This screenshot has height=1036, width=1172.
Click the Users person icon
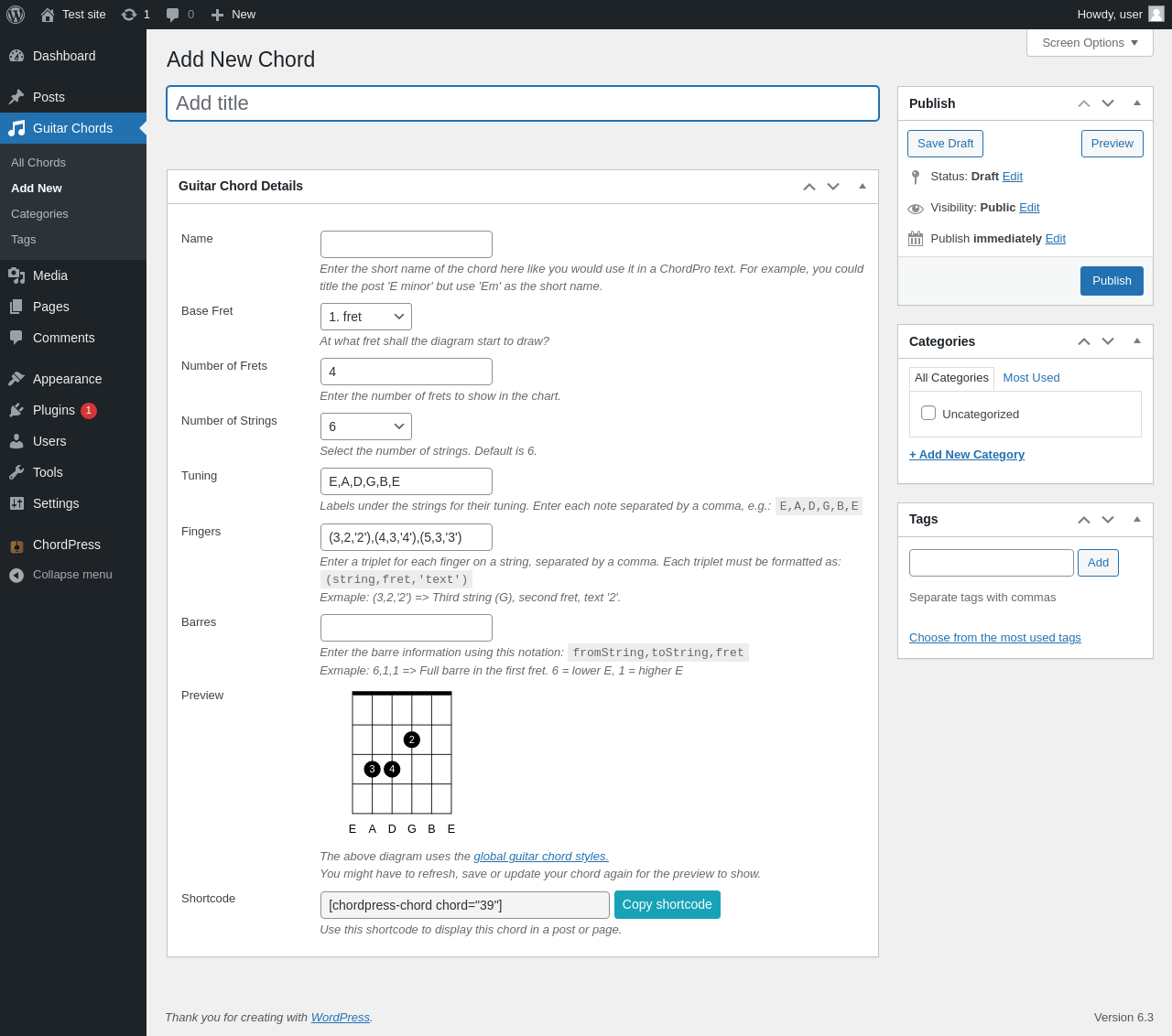tap(16, 441)
